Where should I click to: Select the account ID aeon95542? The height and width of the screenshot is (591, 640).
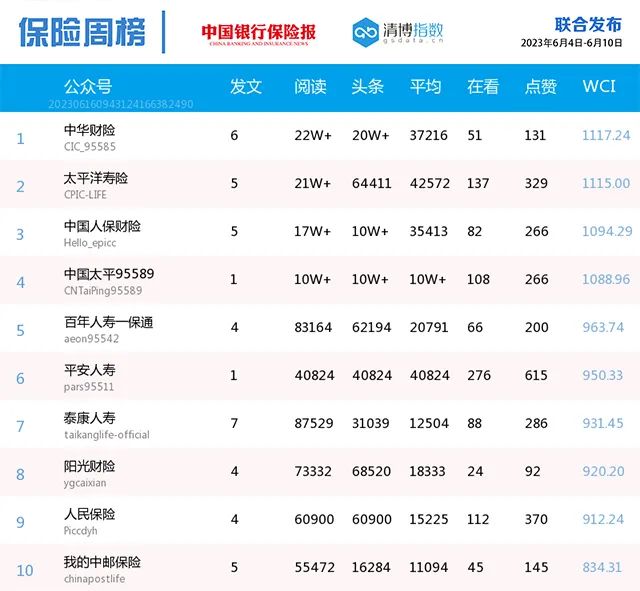(x=91, y=339)
